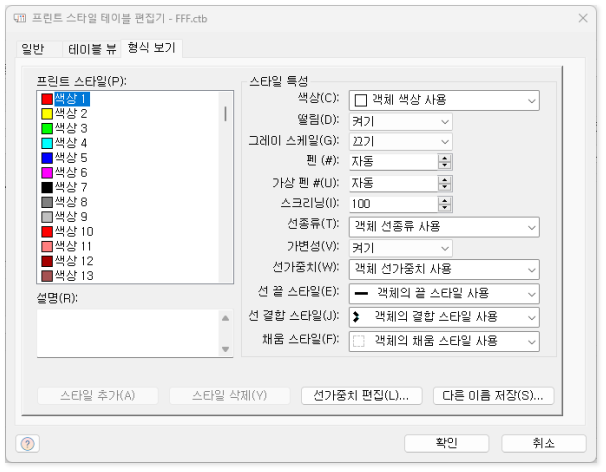Open the 그레이 스케일(G) dropdown
This screenshot has height=472, width=606.
pos(400,141)
